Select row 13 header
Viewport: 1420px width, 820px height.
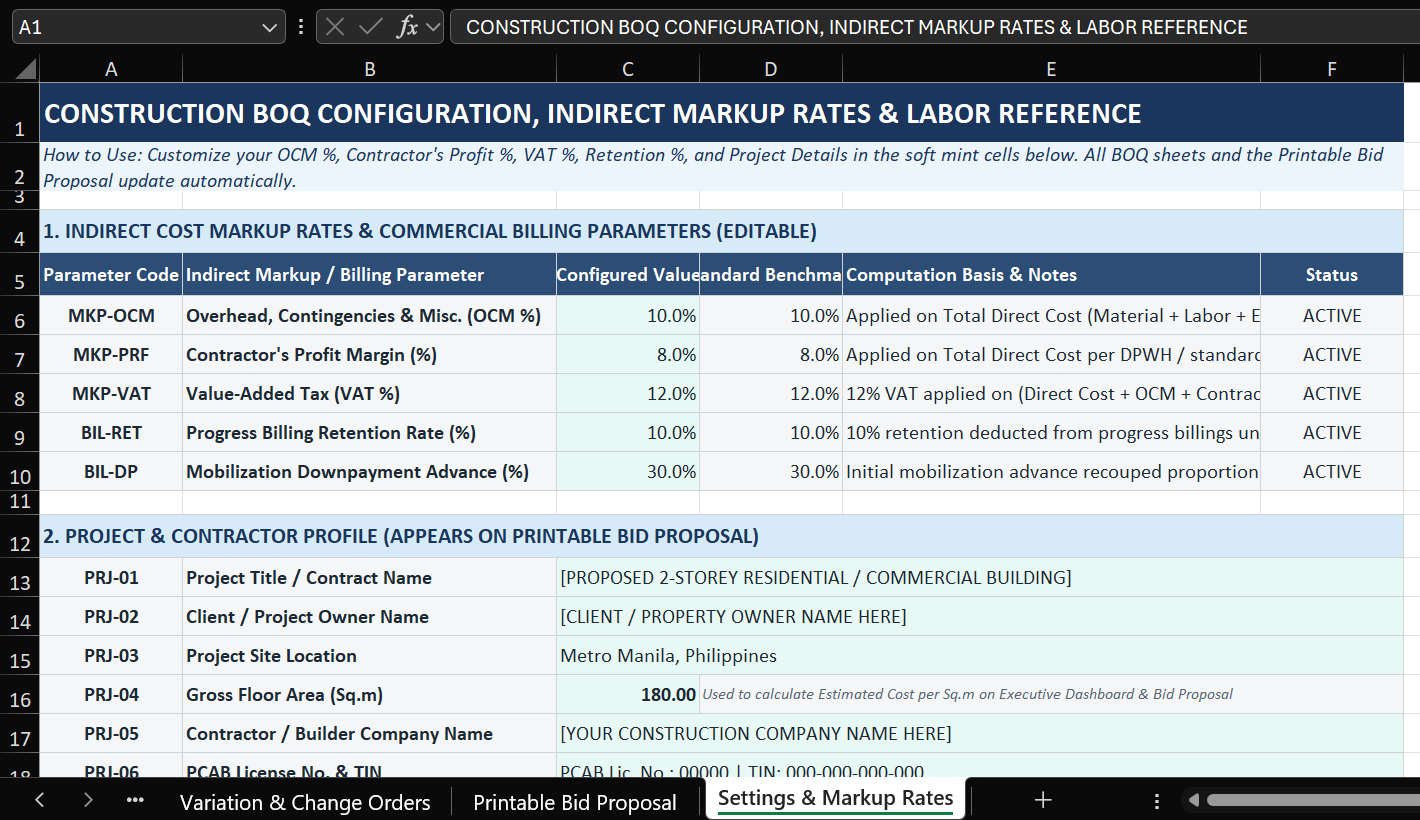[x=20, y=579]
